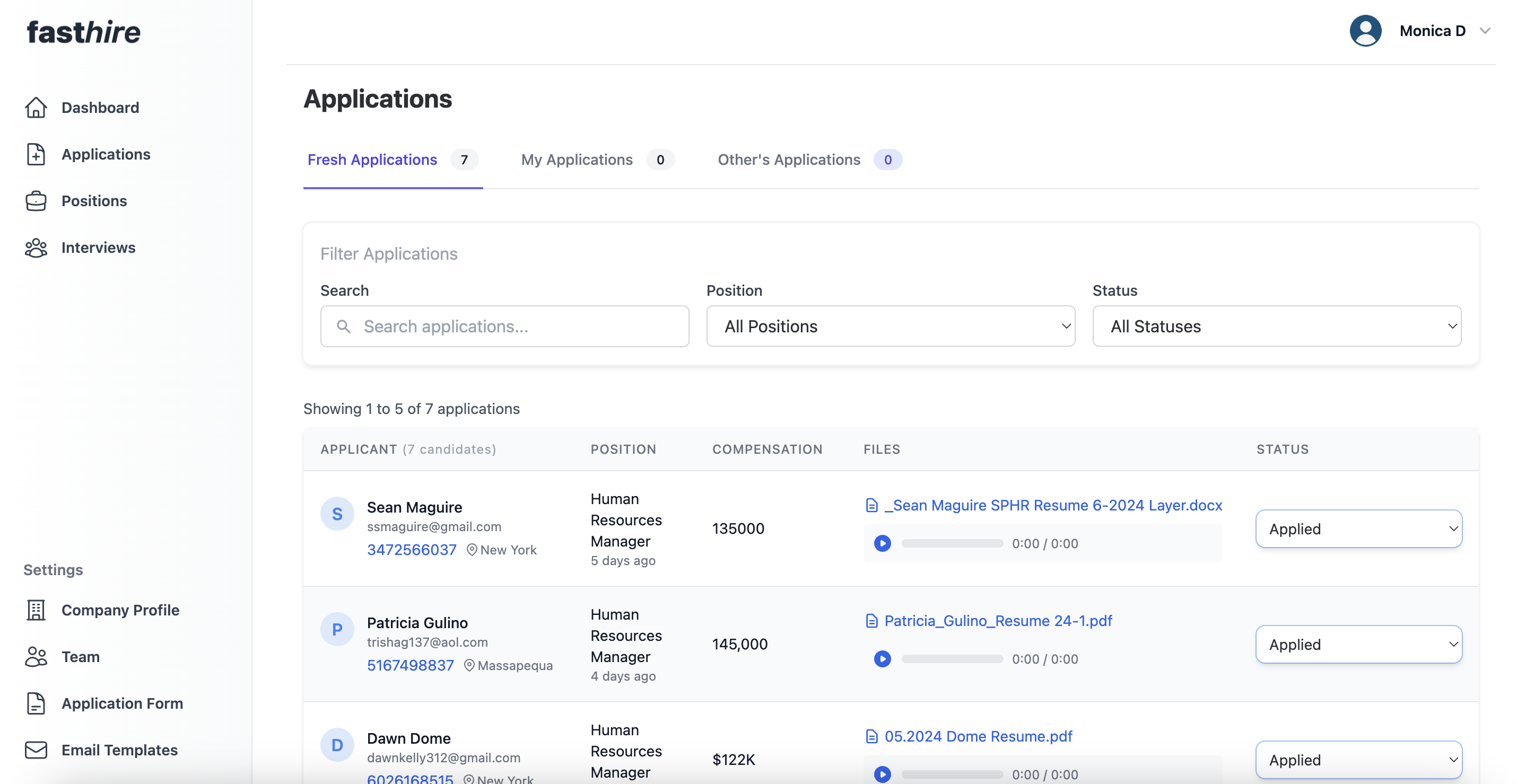
Task: Switch to My Applications tab
Action: [577, 160]
